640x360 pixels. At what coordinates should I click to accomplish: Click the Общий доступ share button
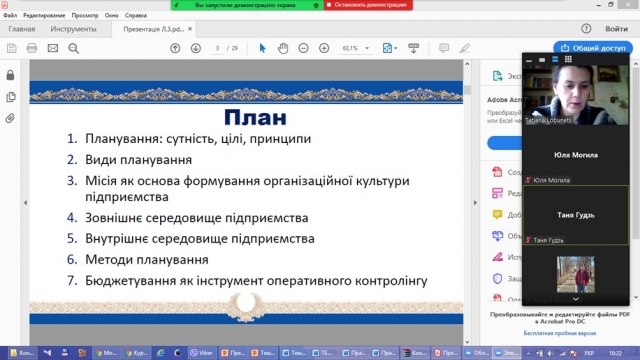coord(593,48)
